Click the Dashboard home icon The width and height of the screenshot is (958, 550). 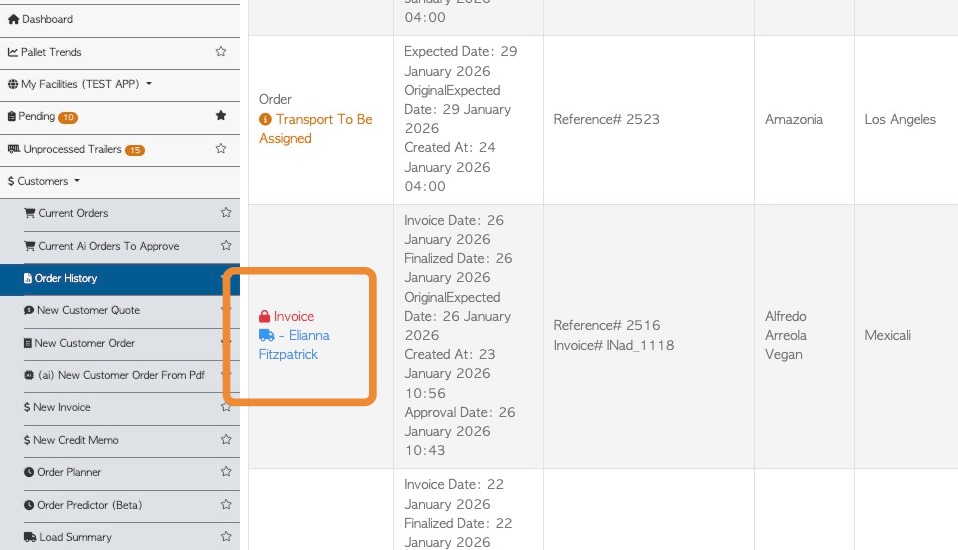[13, 19]
